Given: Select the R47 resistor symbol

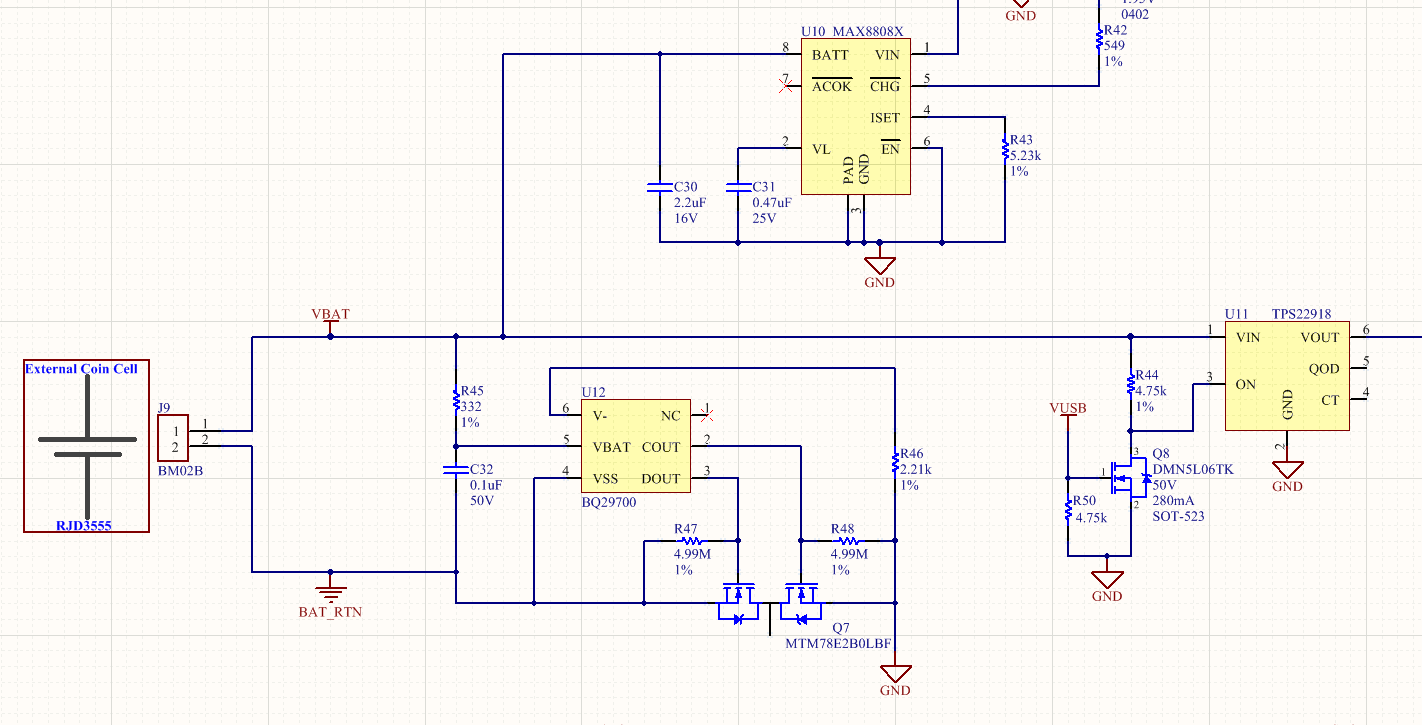Looking at the screenshot, I should [690, 540].
